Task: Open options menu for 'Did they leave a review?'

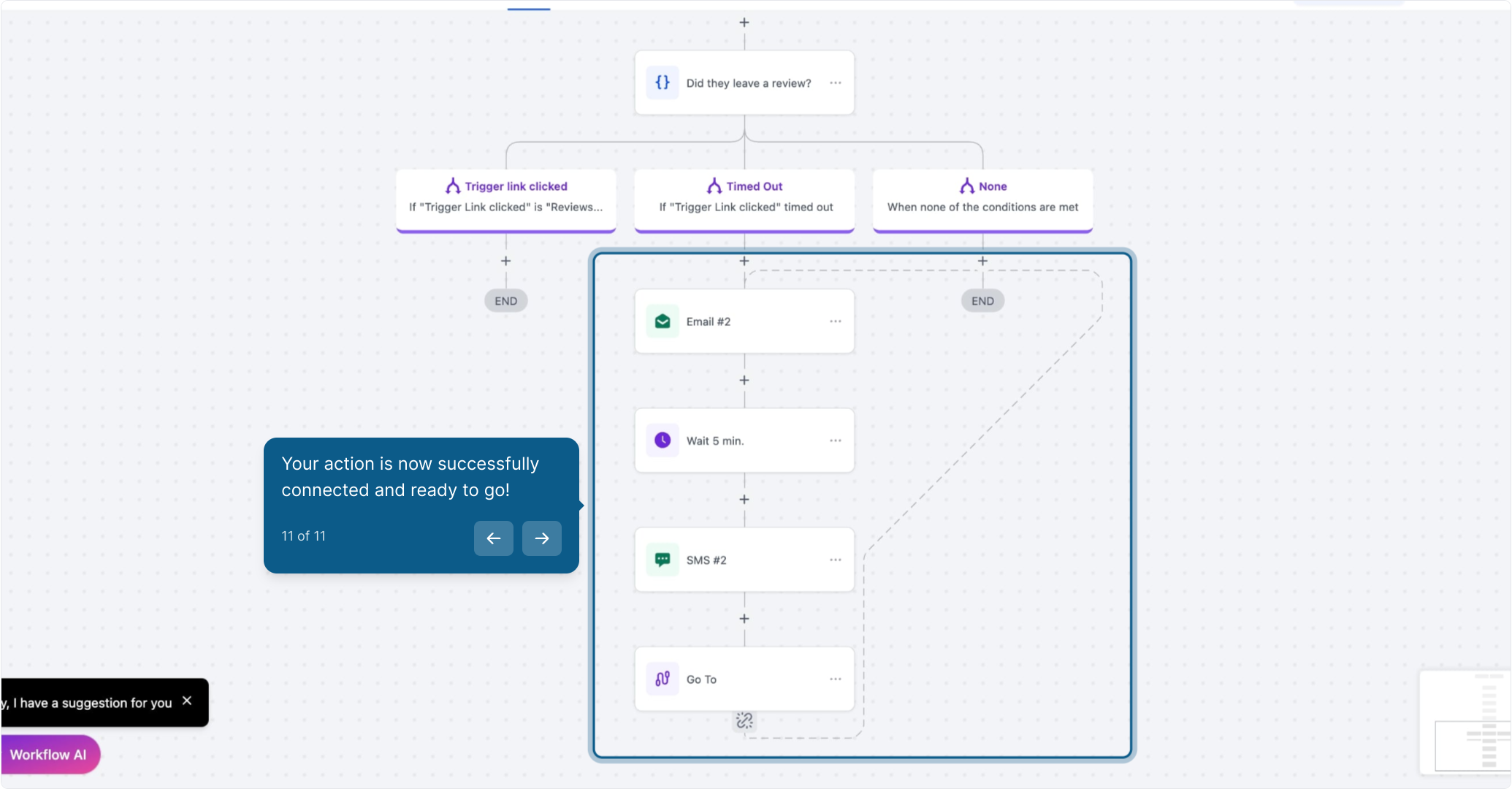Action: pyautogui.click(x=836, y=83)
